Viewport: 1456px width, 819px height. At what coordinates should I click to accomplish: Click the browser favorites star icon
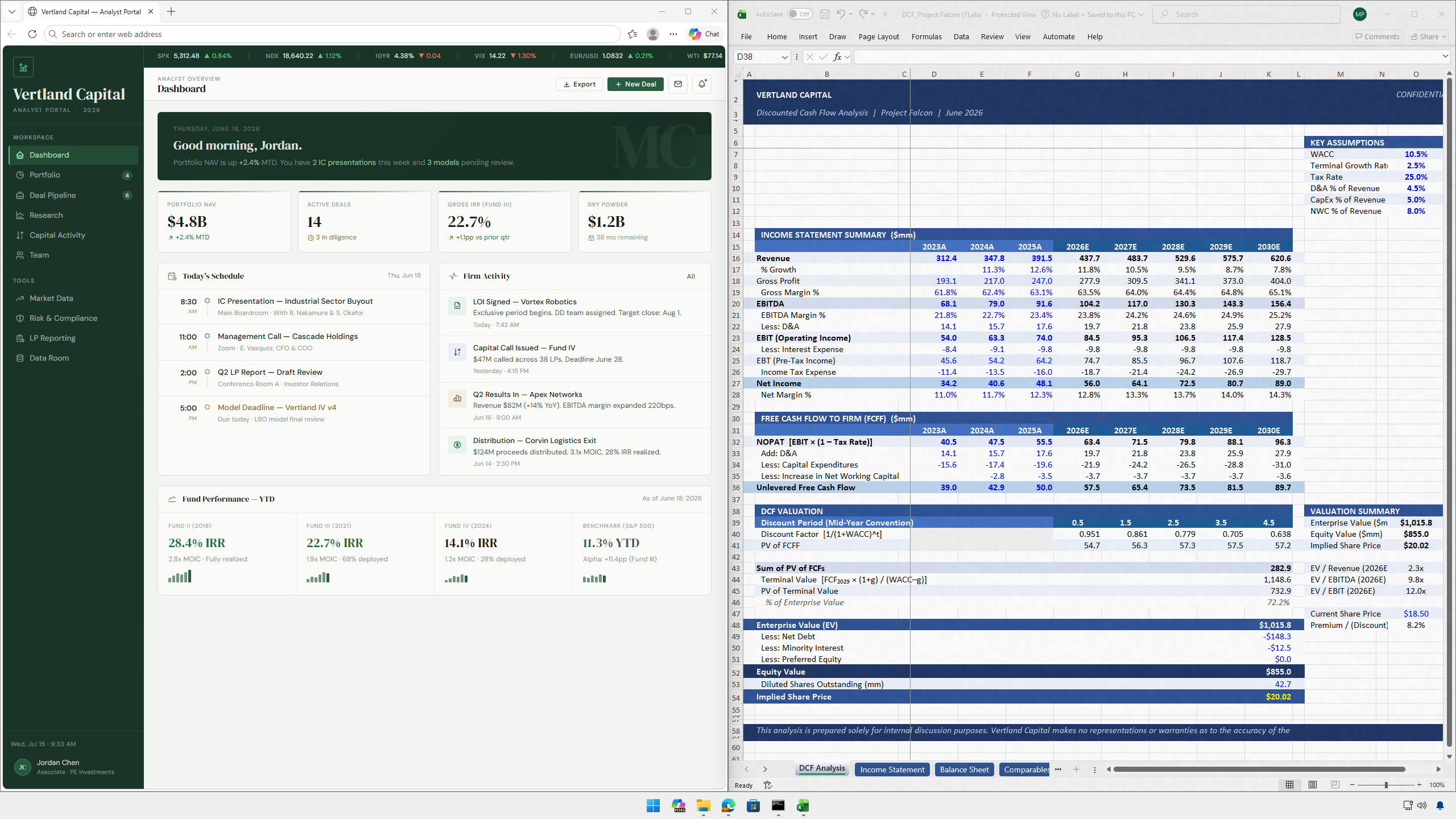632,34
